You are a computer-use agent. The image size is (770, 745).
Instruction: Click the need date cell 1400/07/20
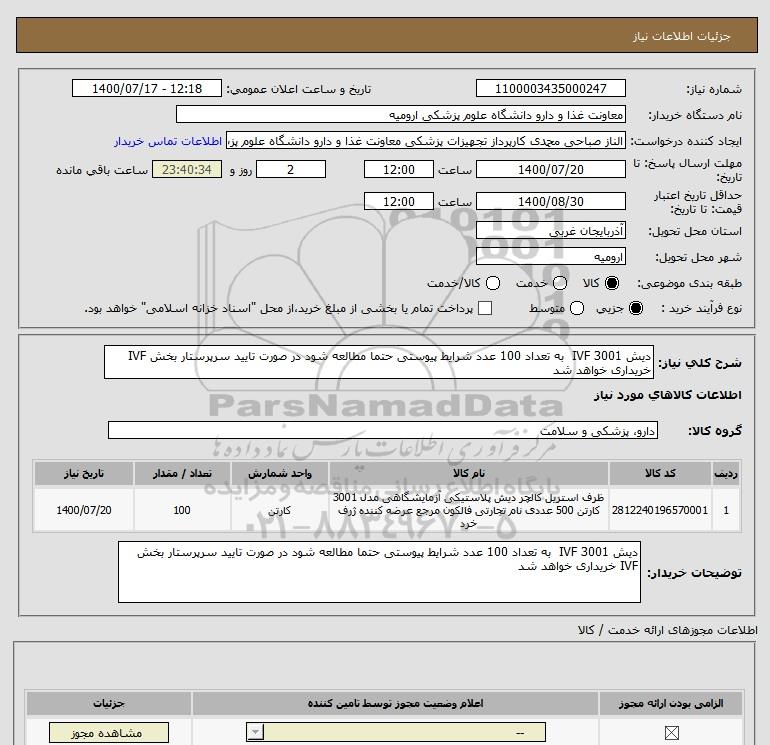[83, 510]
